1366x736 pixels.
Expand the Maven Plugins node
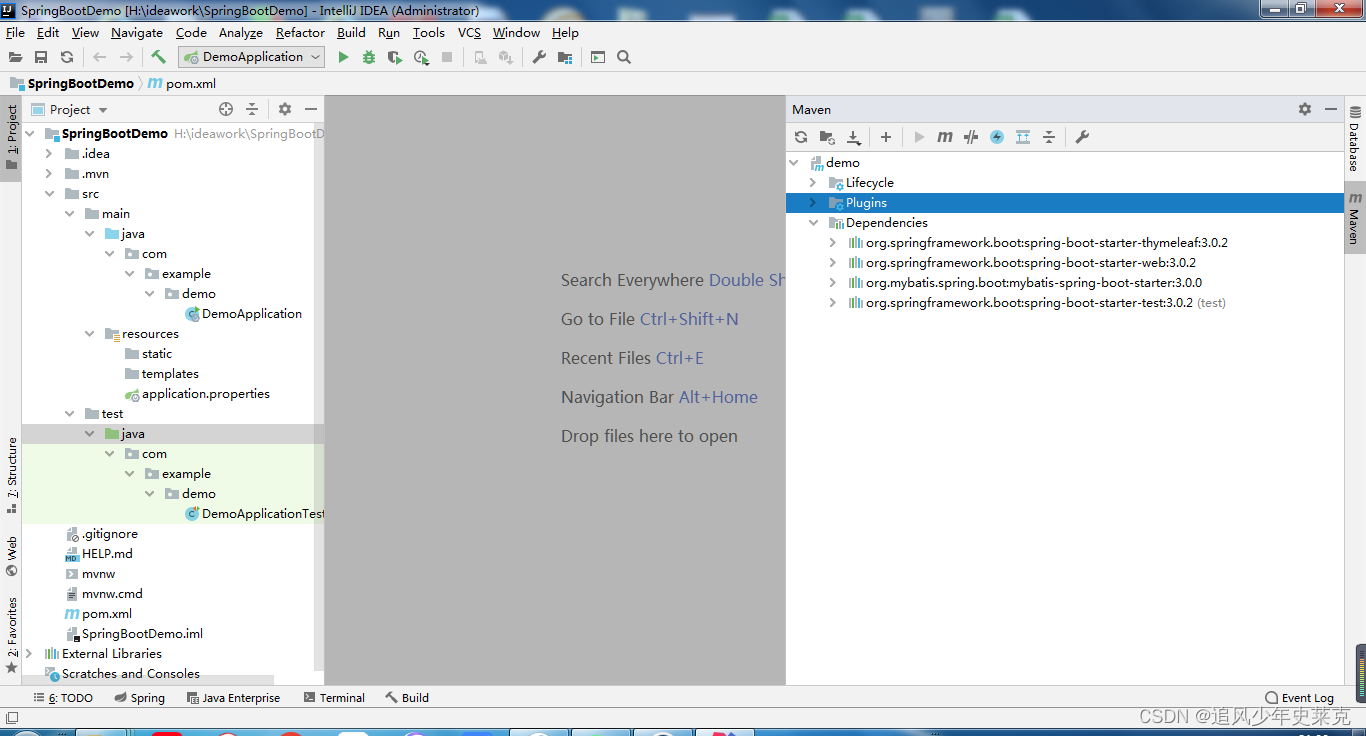click(x=813, y=203)
